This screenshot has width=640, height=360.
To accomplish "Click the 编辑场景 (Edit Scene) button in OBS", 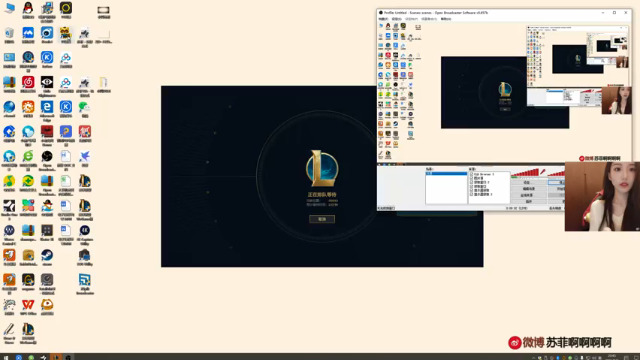I will pyautogui.click(x=529, y=189).
